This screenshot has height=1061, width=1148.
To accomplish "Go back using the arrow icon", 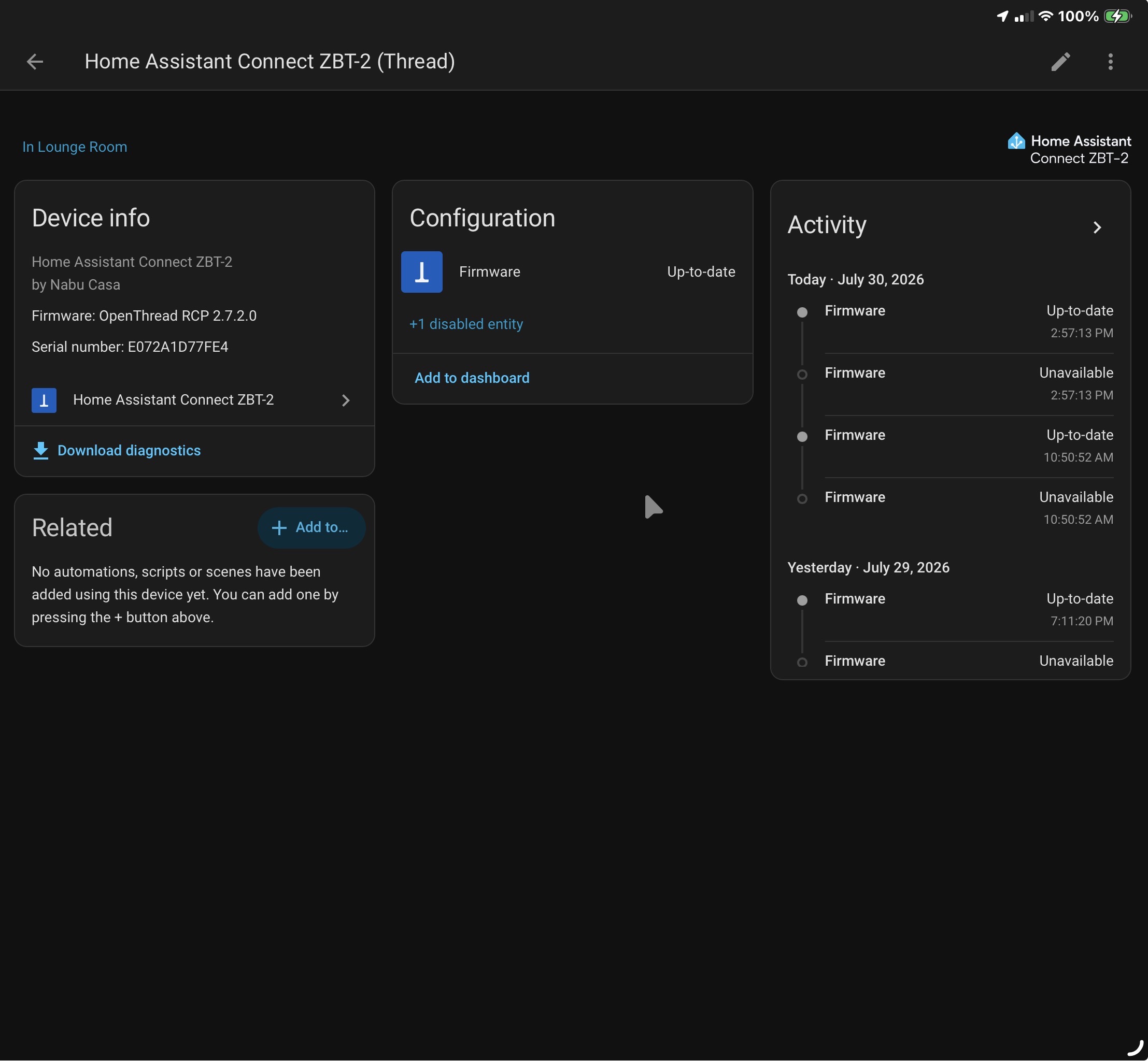I will coord(35,62).
